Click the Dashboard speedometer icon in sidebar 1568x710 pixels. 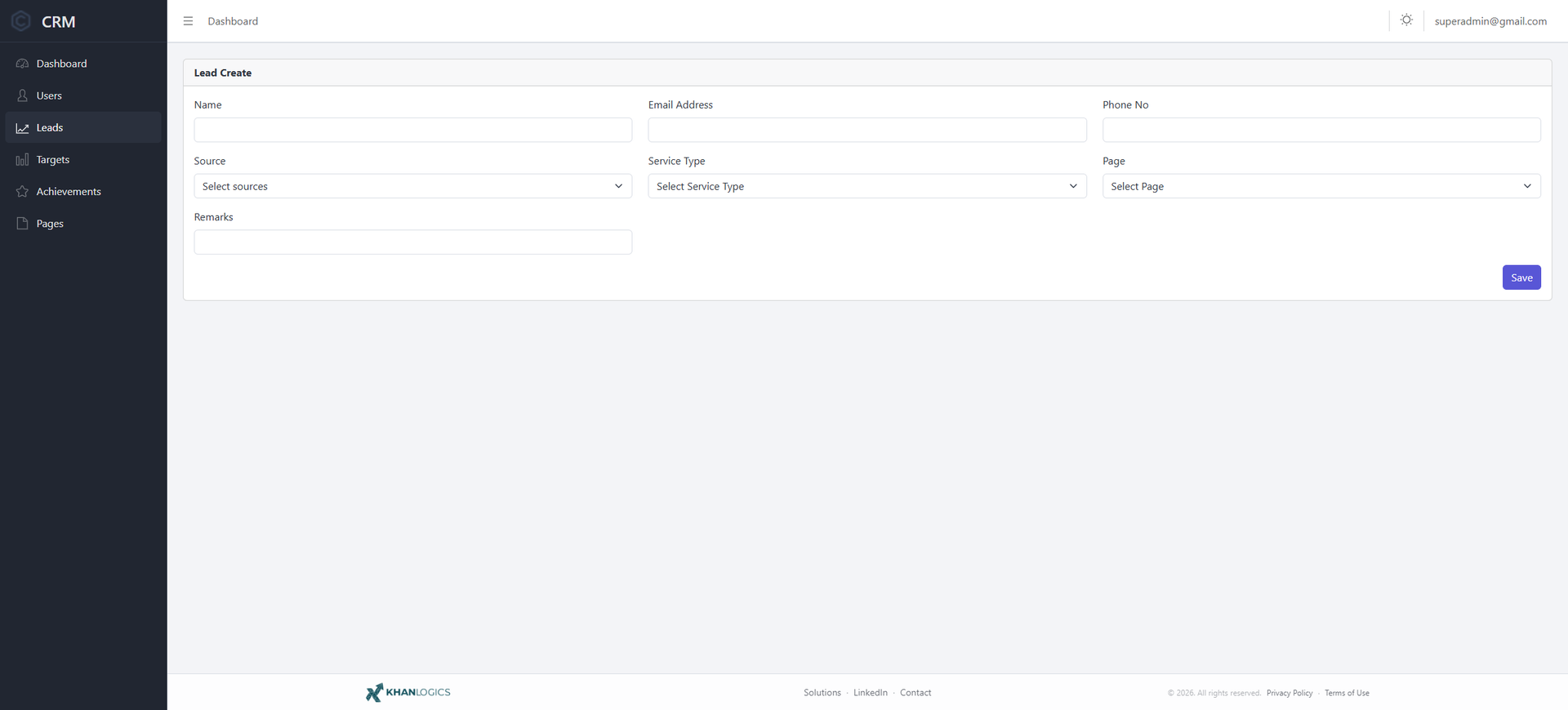22,64
